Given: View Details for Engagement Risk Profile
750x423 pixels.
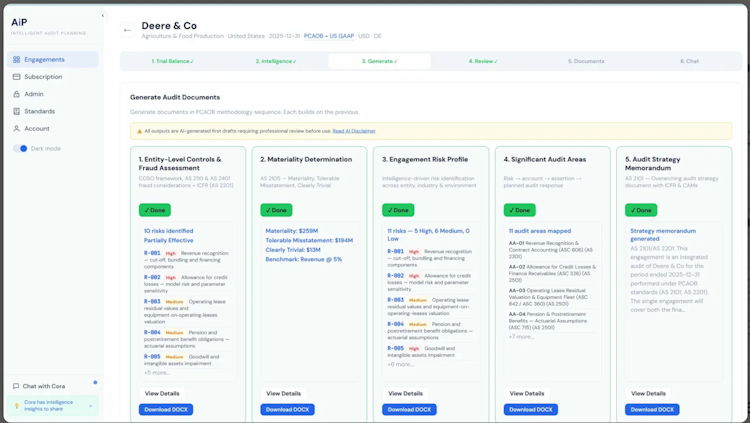Looking at the screenshot, I should pos(405,393).
